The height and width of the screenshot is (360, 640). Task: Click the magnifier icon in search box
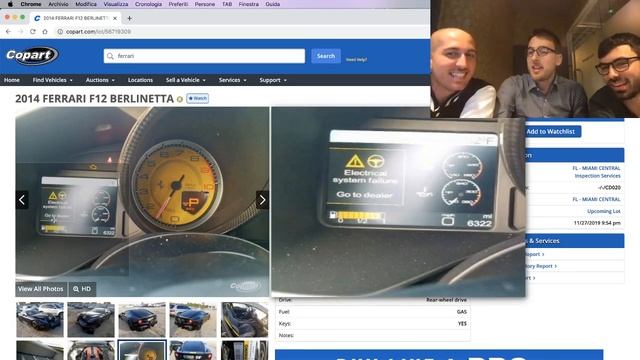(110, 56)
